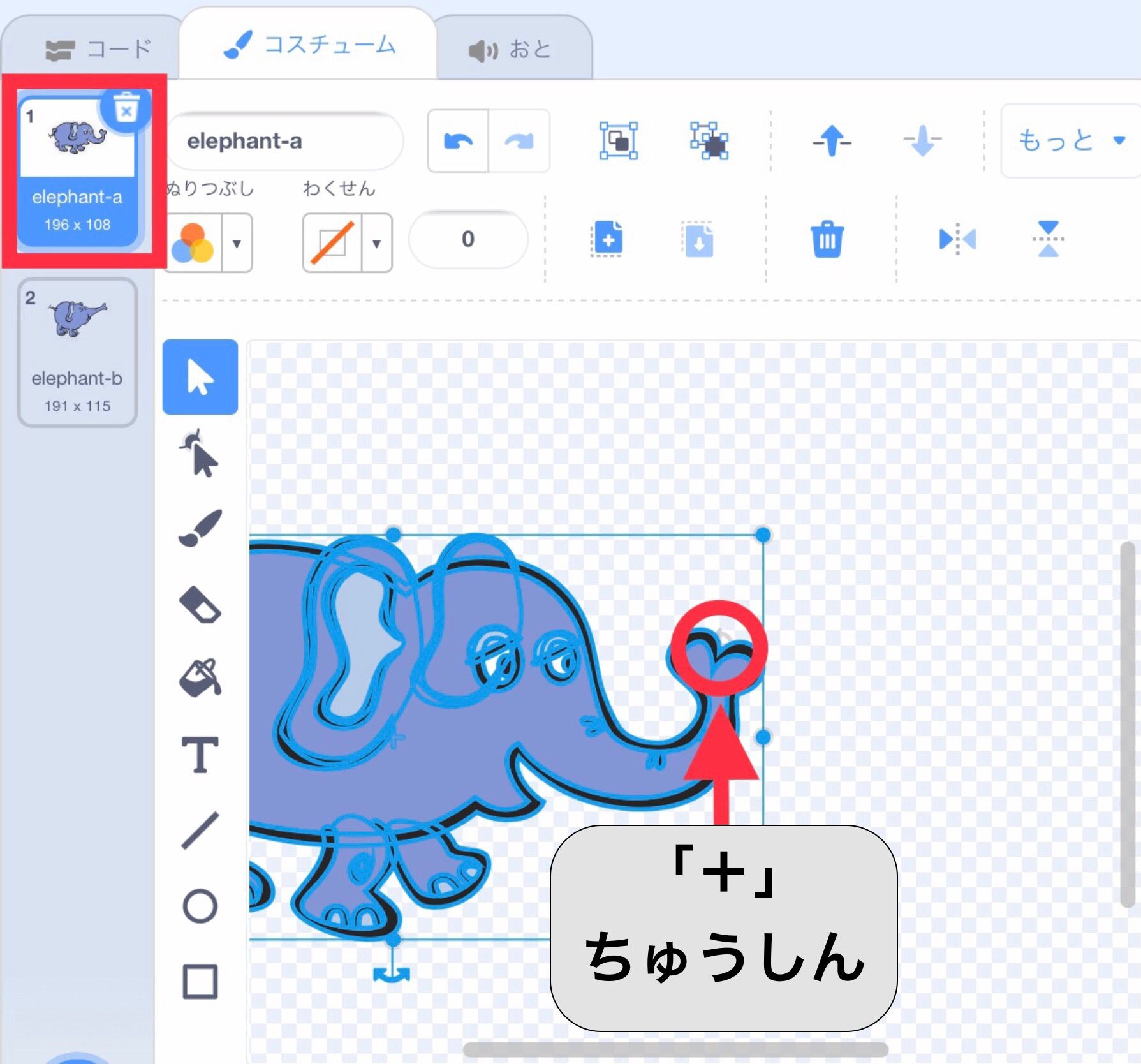Select the Text tool
The width and height of the screenshot is (1141, 1064).
[200, 755]
